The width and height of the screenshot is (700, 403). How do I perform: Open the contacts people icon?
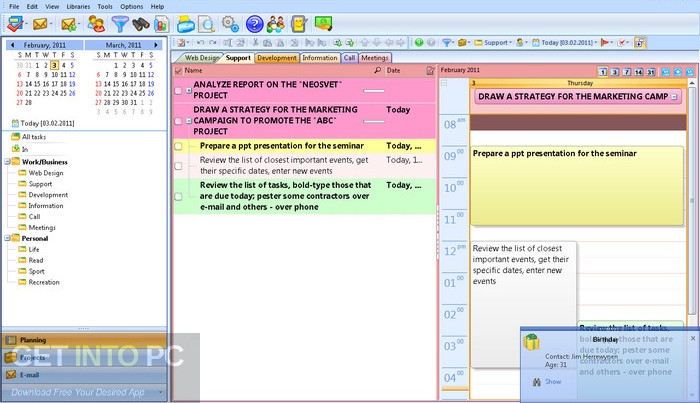coord(96,24)
